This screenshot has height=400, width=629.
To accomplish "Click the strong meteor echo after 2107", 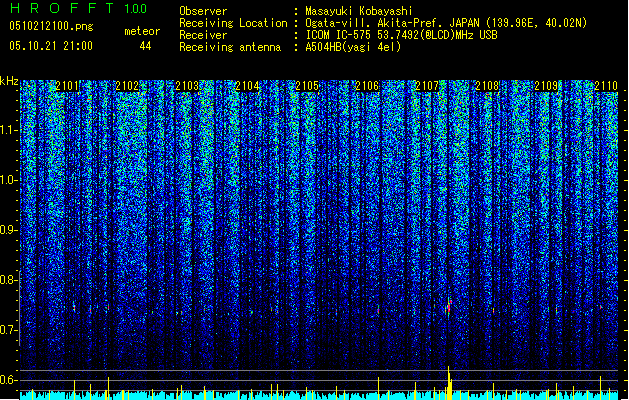I will [x=449, y=307].
